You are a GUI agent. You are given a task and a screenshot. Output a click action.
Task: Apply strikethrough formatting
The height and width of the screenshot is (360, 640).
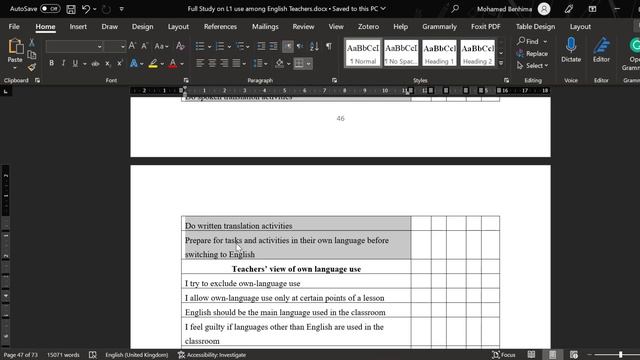click(x=95, y=64)
